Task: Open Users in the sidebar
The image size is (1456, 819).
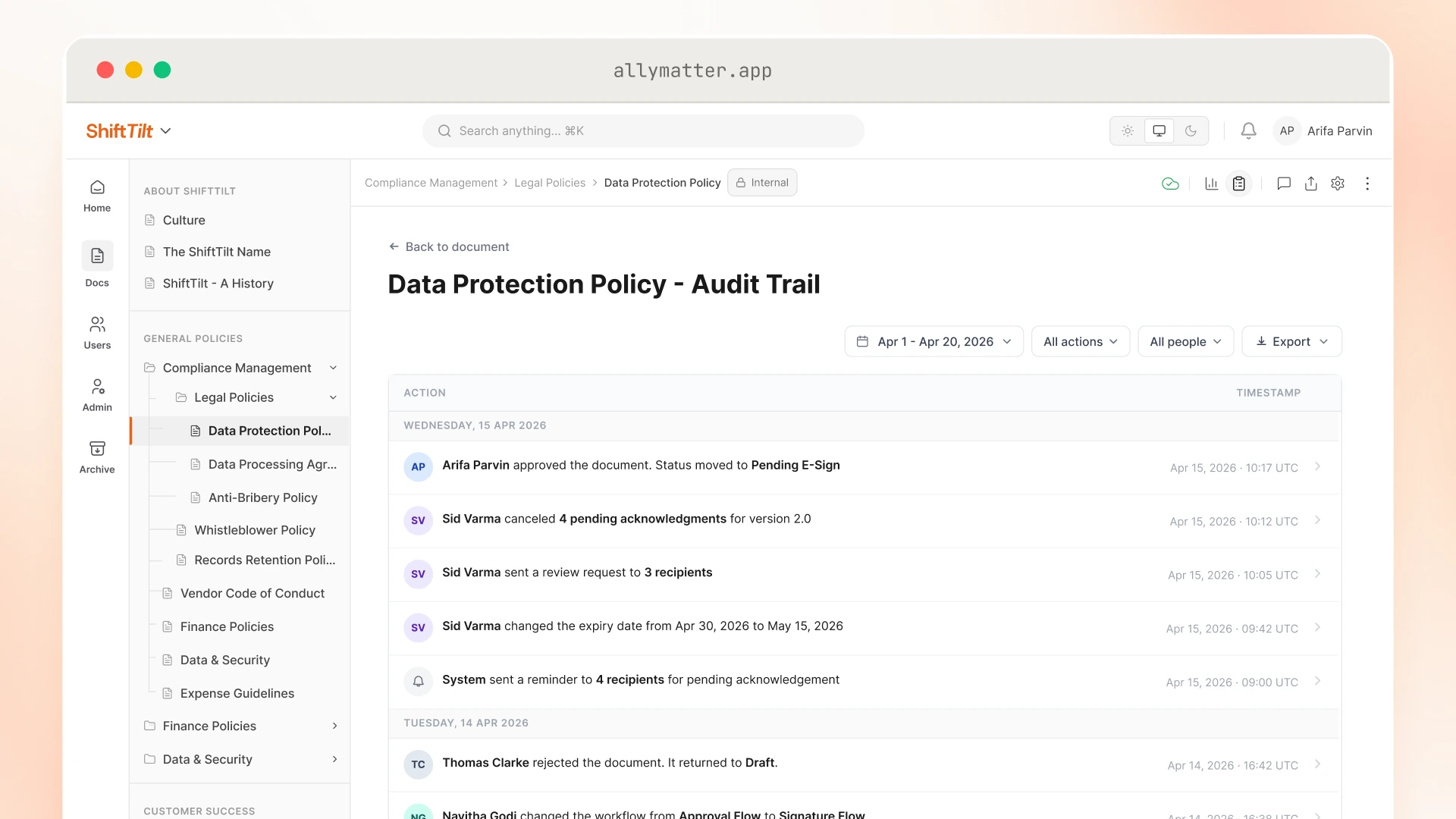Action: [97, 333]
